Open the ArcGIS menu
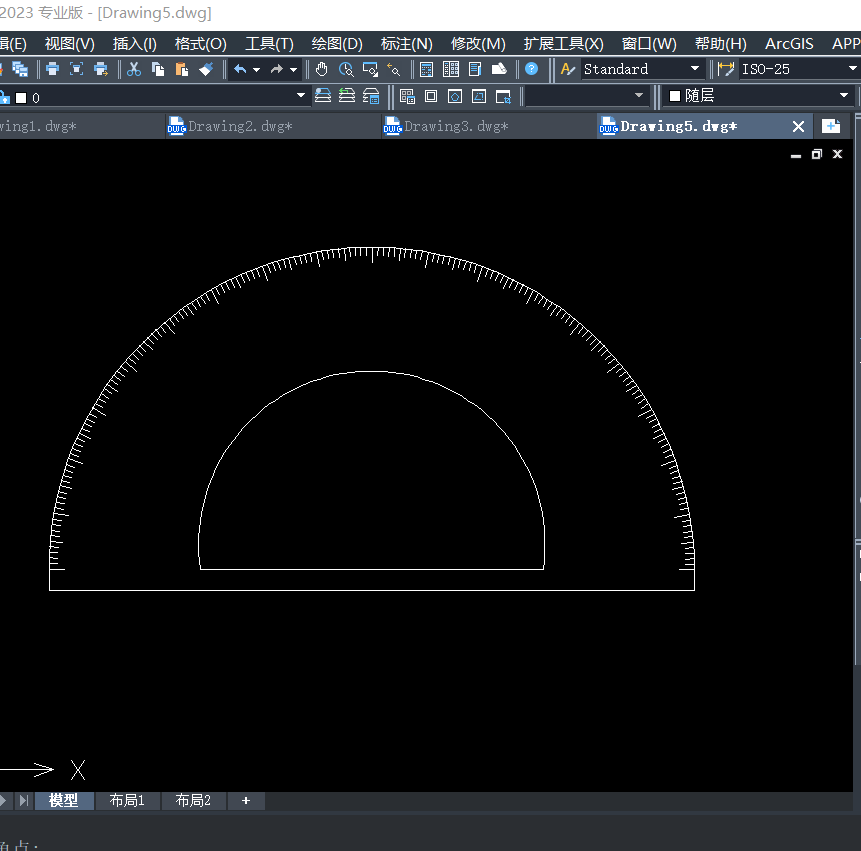This screenshot has height=851, width=861. click(x=789, y=44)
